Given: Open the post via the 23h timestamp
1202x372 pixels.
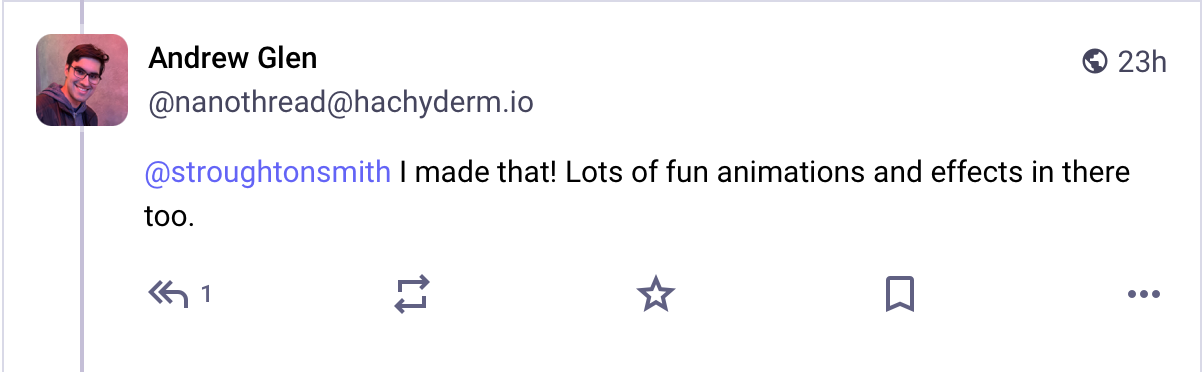Looking at the screenshot, I should 1142,62.
